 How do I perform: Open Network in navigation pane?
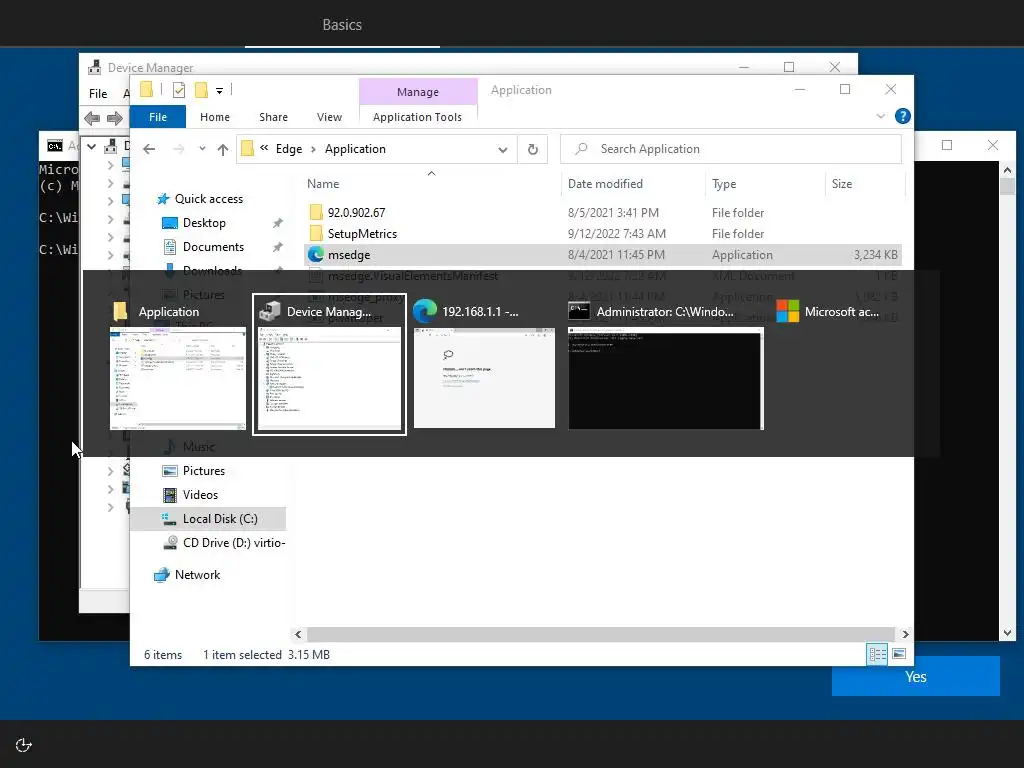pyautogui.click(x=197, y=575)
